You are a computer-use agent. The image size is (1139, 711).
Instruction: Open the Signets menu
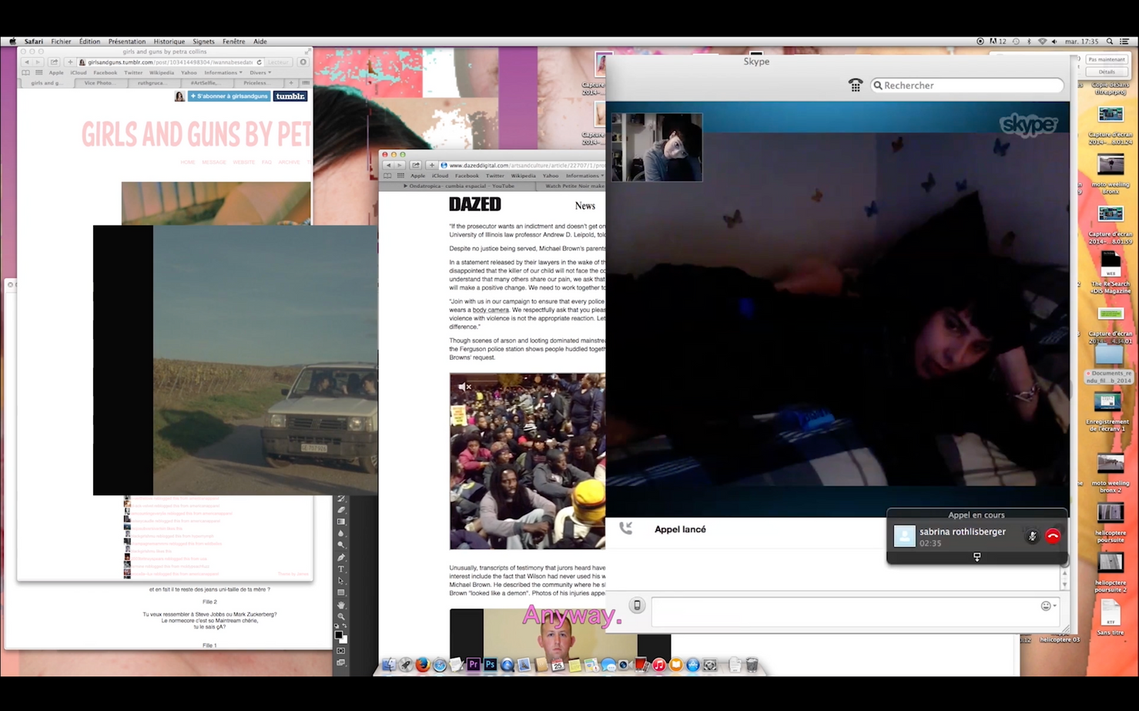click(x=203, y=41)
